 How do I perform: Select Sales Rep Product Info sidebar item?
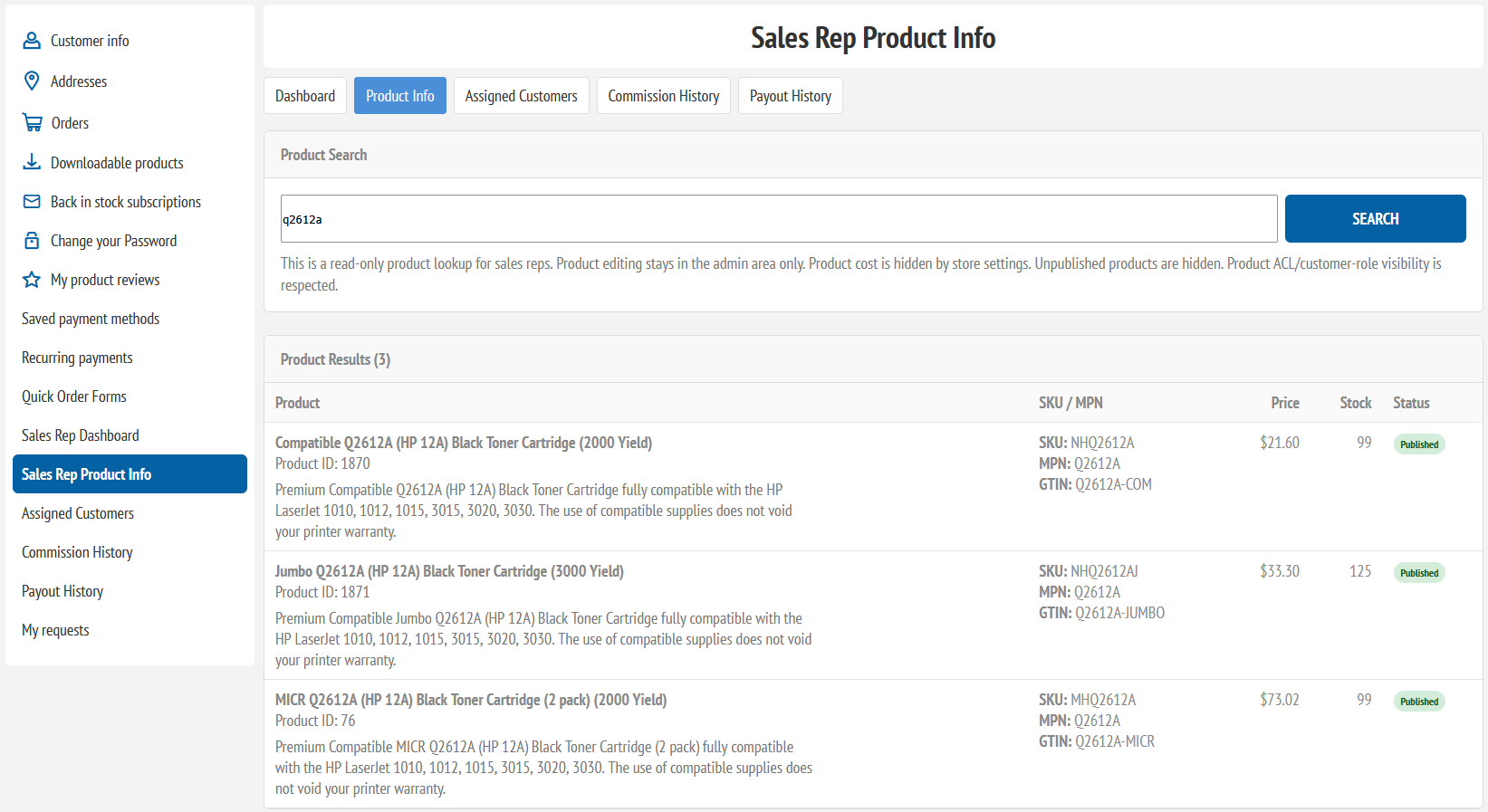click(130, 473)
